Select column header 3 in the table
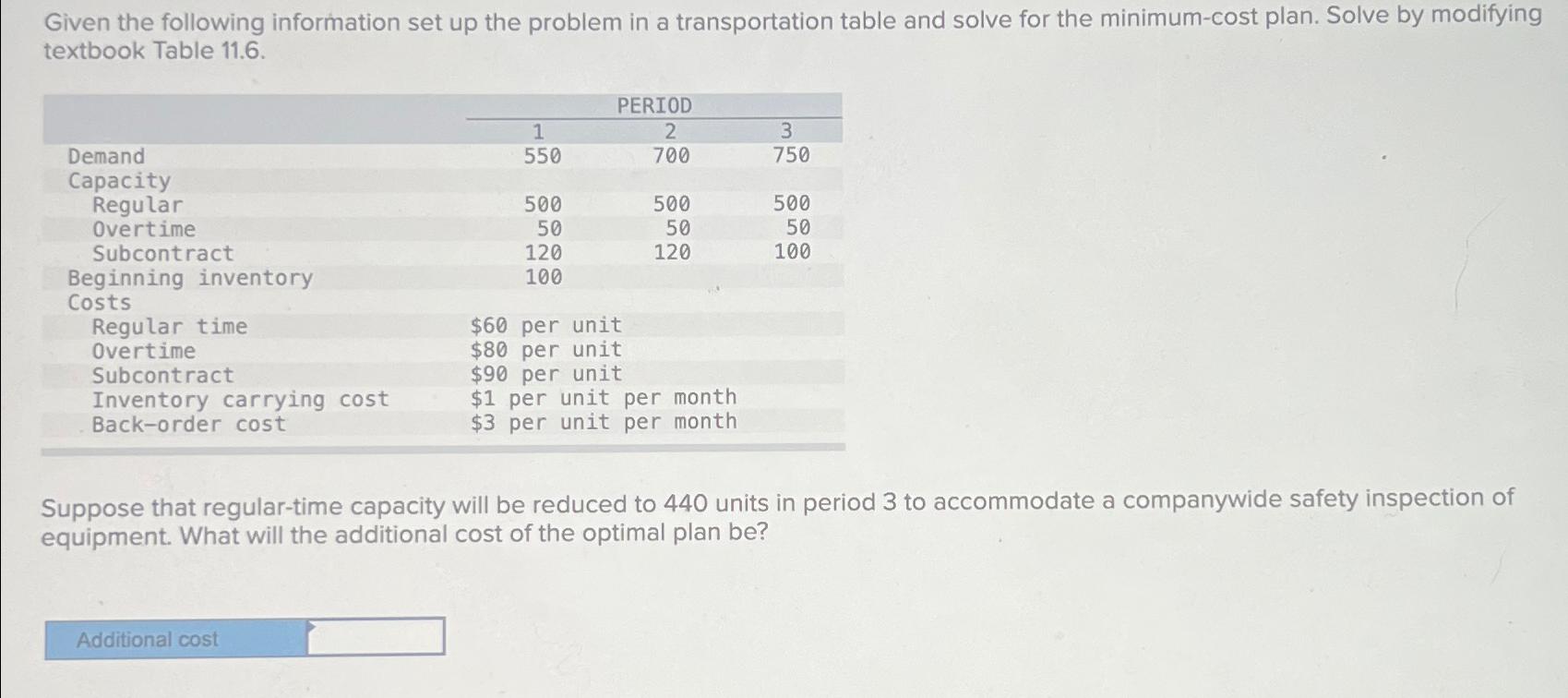 [785, 131]
